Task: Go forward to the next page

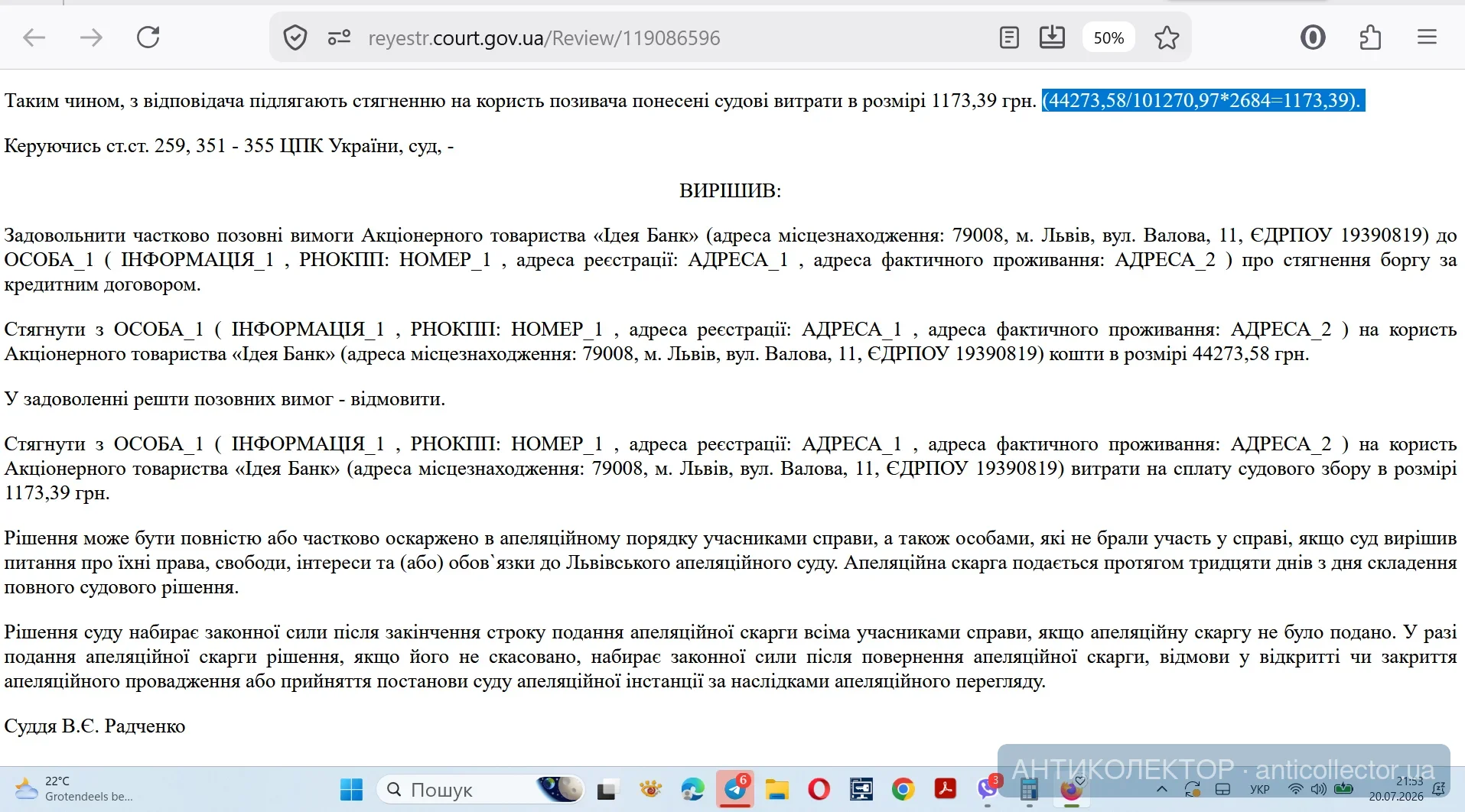Action: (x=91, y=37)
